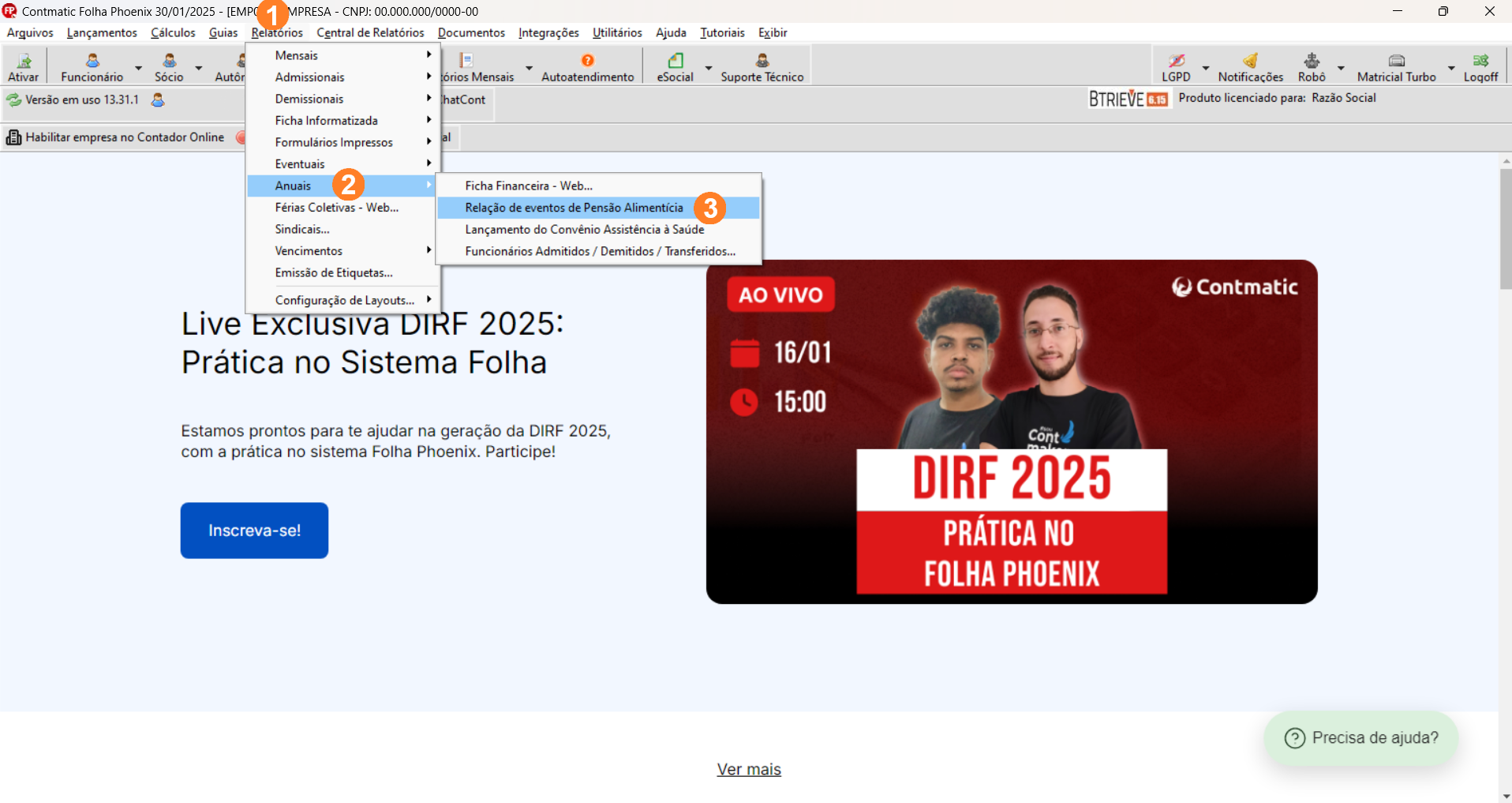This screenshot has width=1512, height=803.
Task: Open the Ficha Informatizada submenu
Action: [x=342, y=121]
